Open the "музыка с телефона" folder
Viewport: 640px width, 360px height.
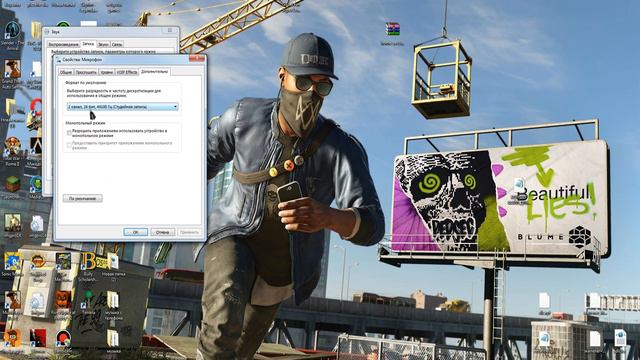[113, 300]
